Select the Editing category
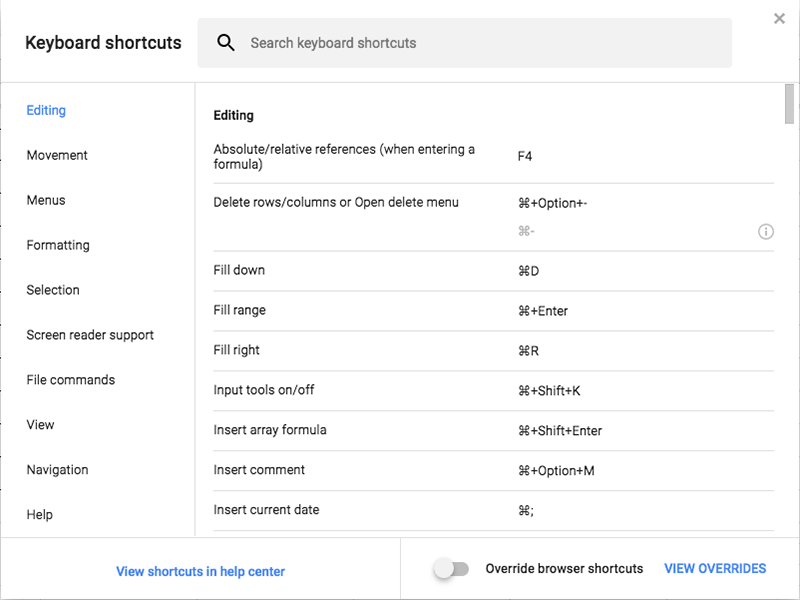 pos(46,110)
